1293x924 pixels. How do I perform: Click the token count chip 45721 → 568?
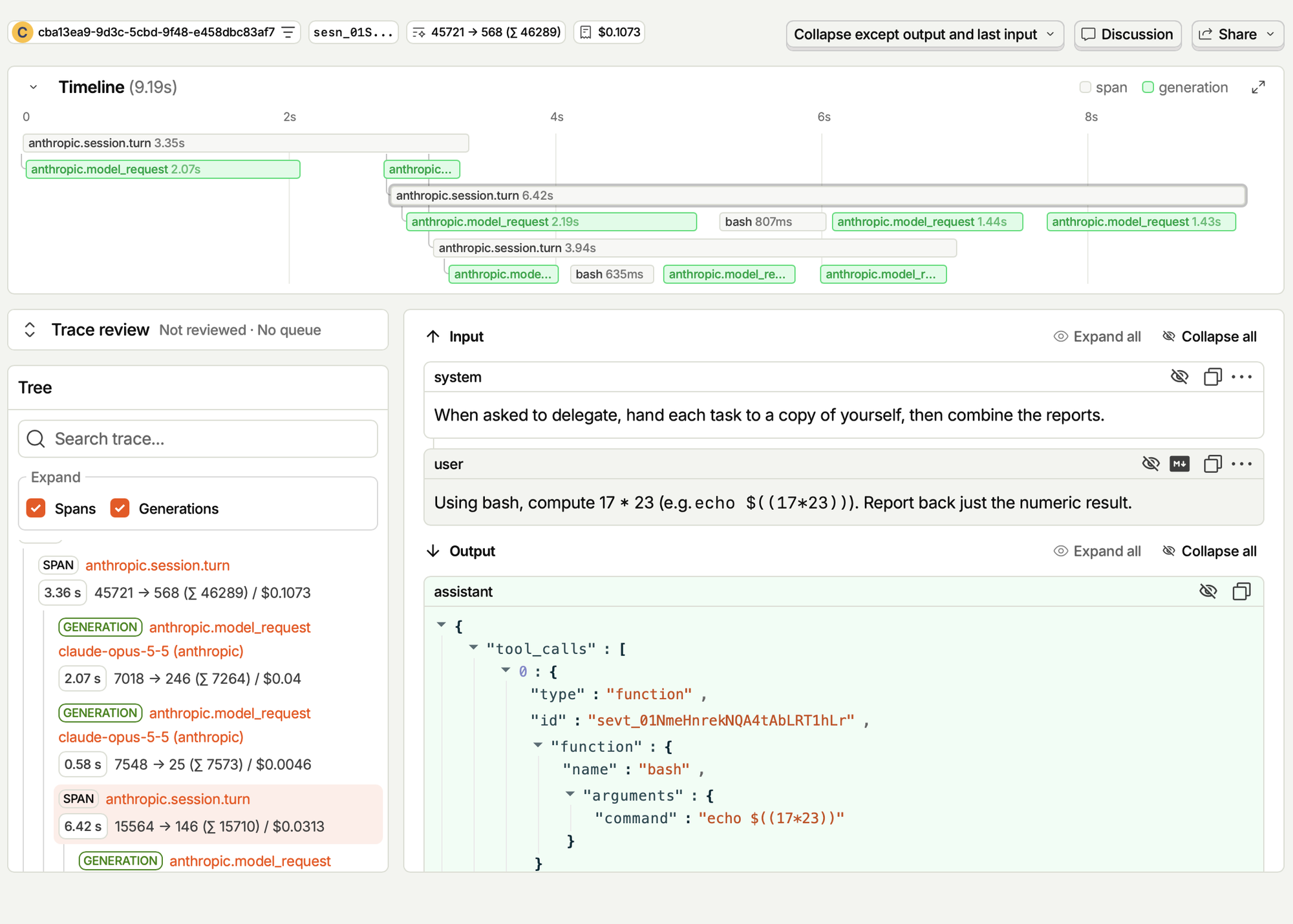[x=486, y=32]
